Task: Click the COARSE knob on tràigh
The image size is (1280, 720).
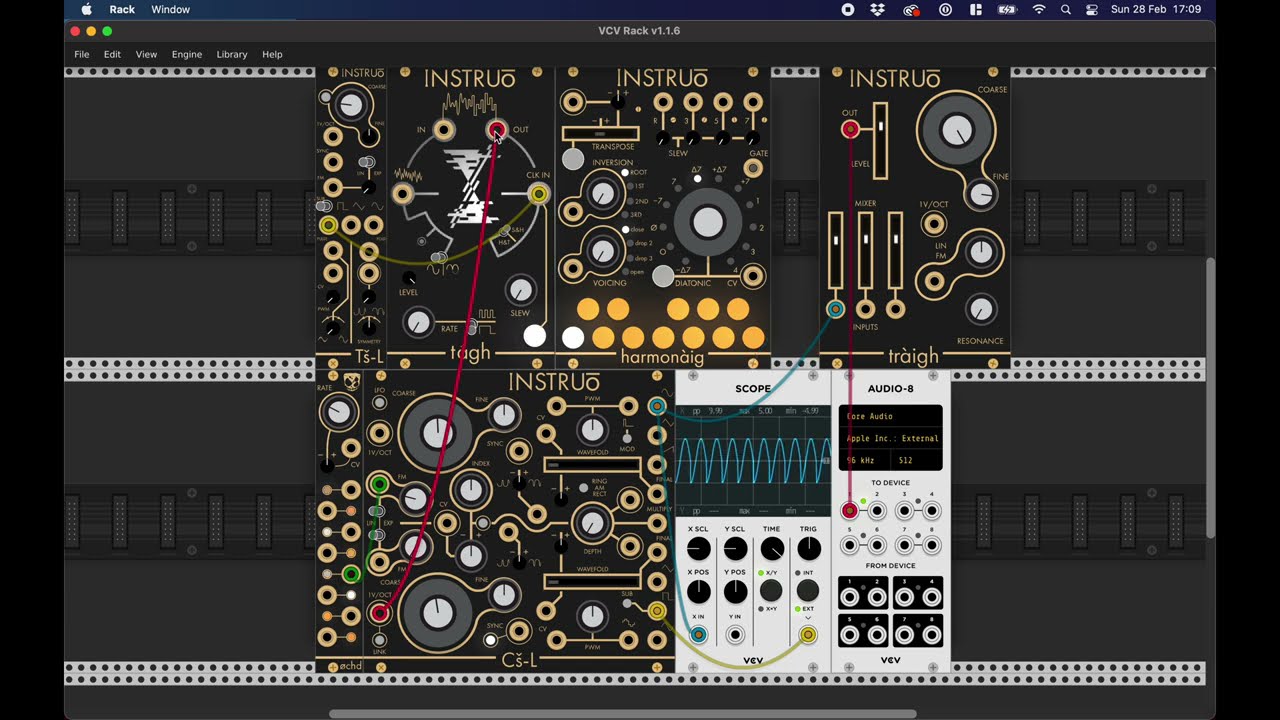Action: [957, 130]
